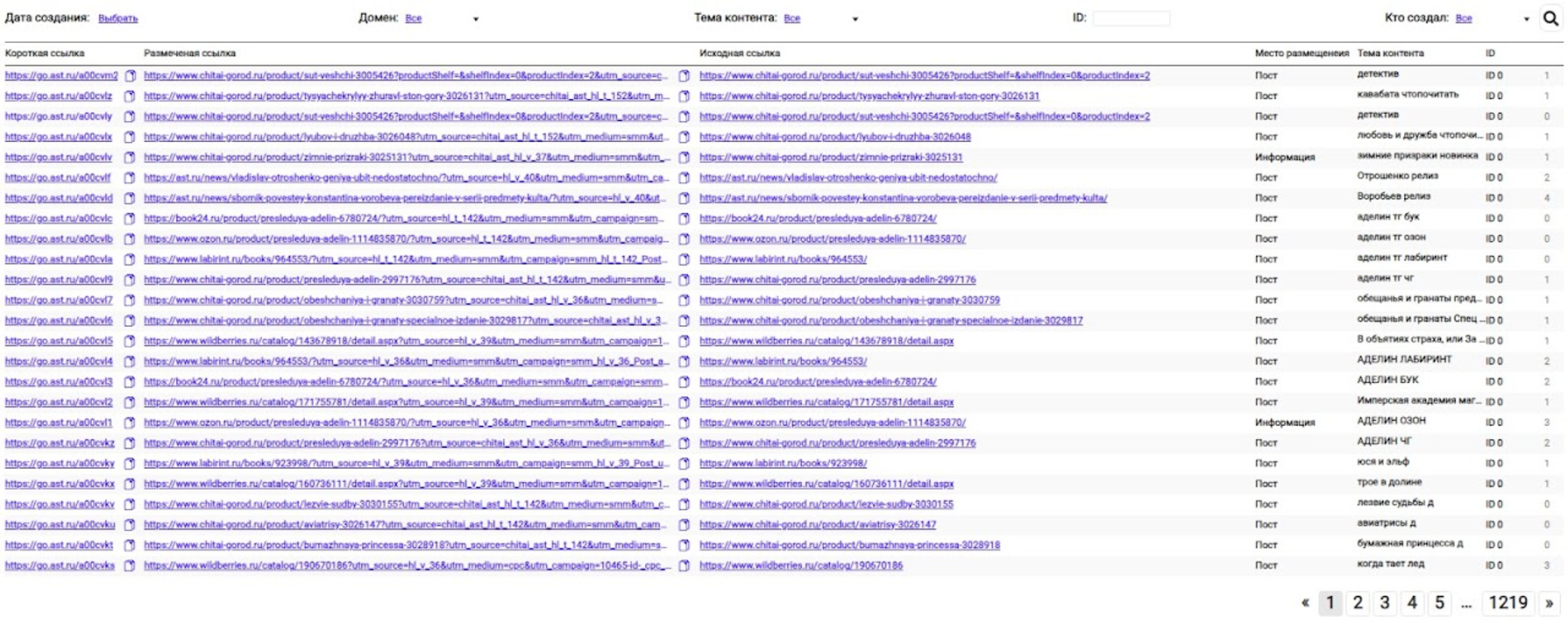Image resolution: width=1568 pixels, height=624 pixels.
Task: Click the magnifier search icon
Action: coord(1550,18)
